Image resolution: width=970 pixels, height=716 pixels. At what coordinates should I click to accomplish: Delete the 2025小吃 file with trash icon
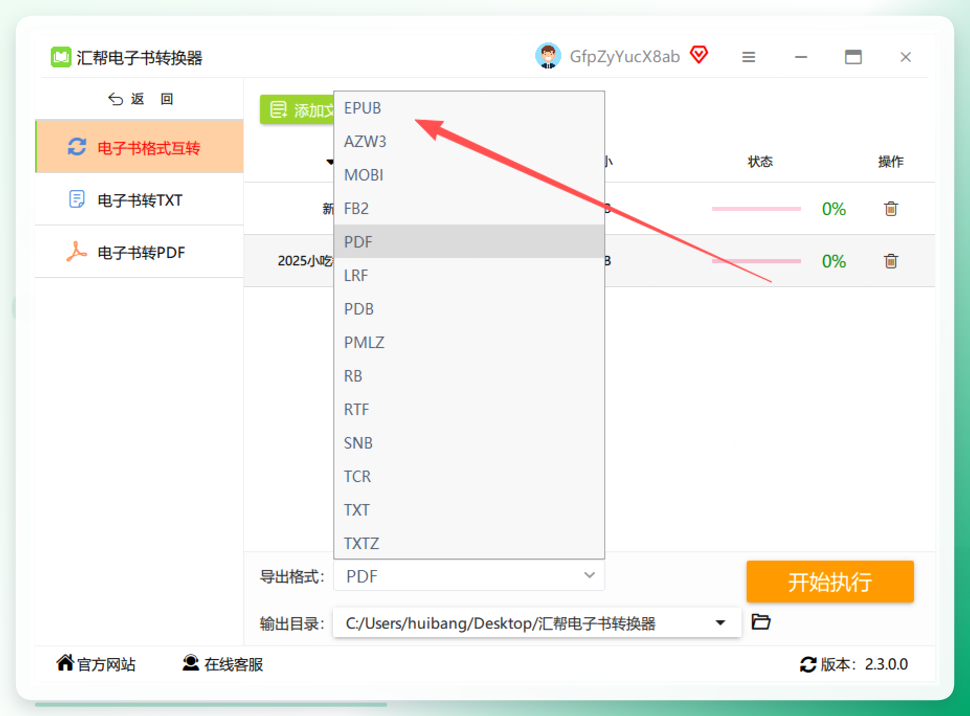coord(891,261)
